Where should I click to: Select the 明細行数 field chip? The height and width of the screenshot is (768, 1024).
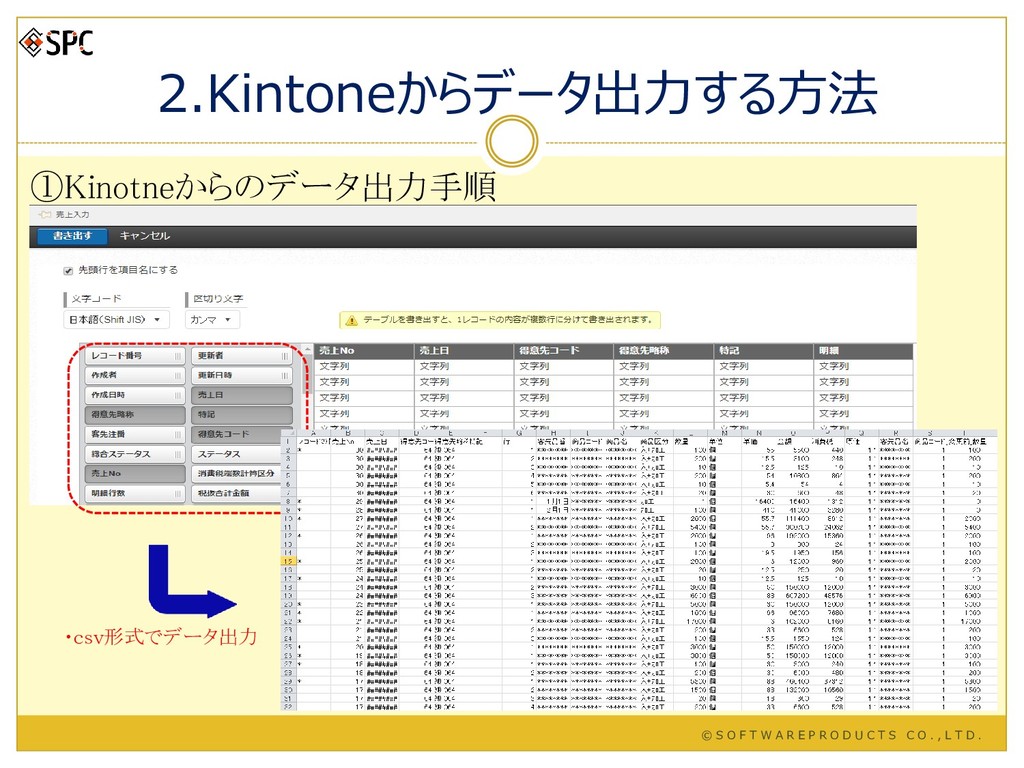tap(135, 493)
